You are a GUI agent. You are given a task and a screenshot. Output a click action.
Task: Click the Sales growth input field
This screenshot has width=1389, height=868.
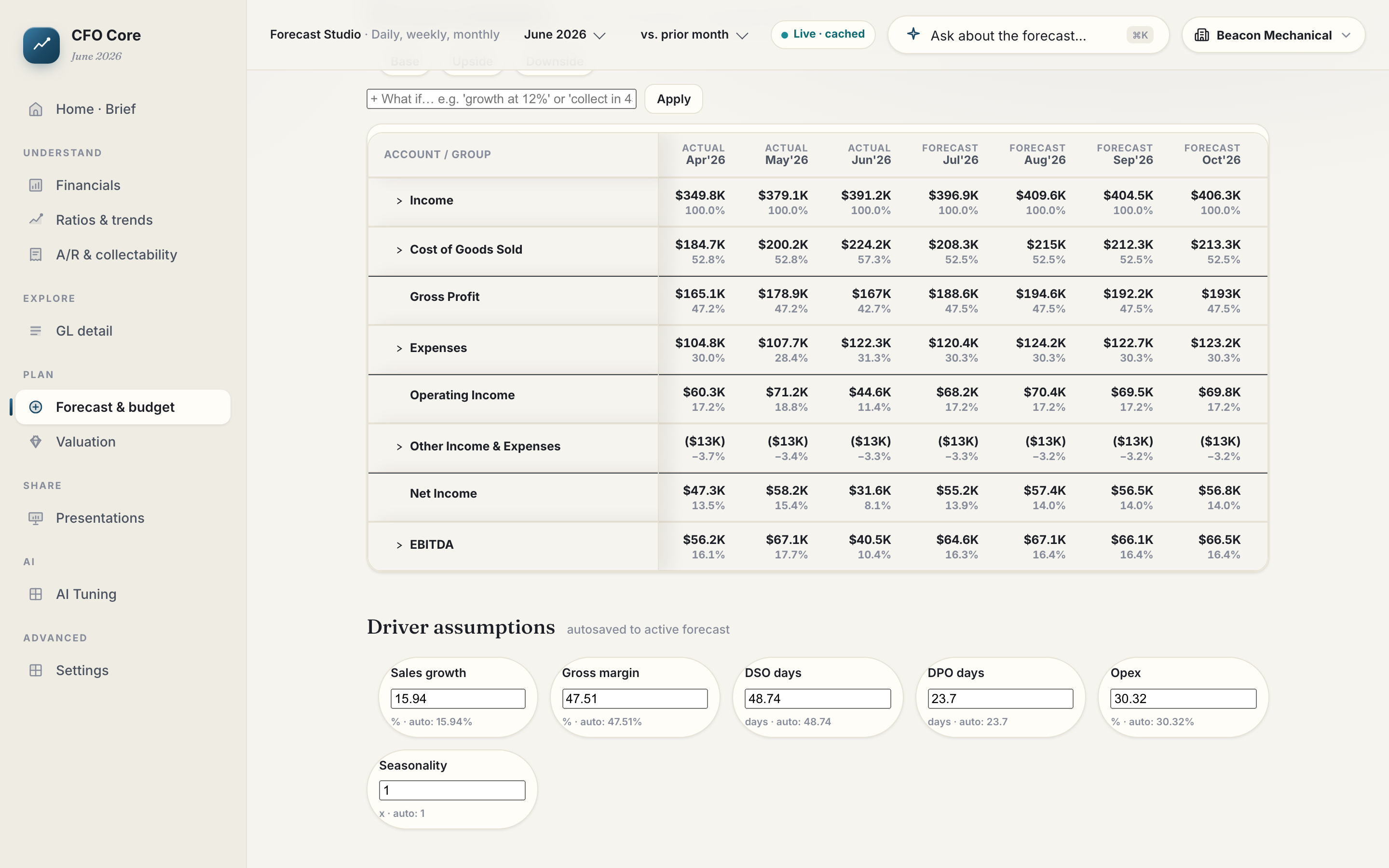coord(457,699)
